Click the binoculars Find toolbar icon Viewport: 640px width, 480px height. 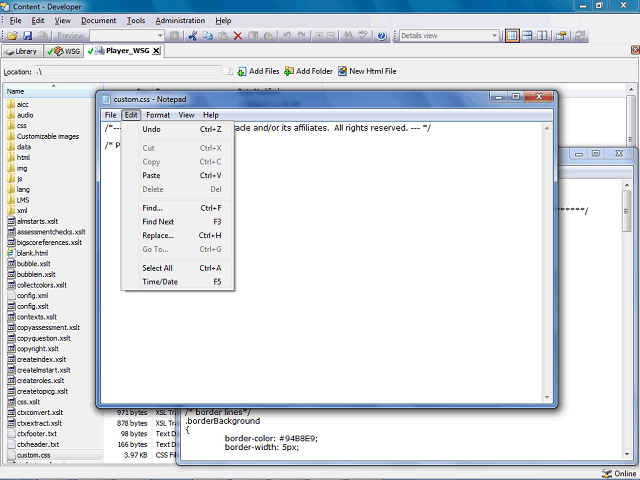click(x=348, y=36)
